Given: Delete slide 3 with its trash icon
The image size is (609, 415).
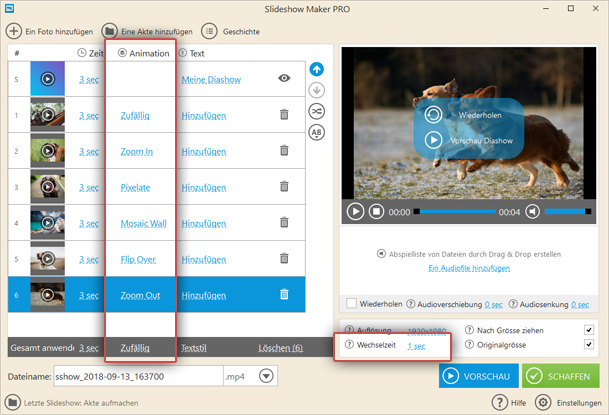Looking at the screenshot, I should click(284, 186).
